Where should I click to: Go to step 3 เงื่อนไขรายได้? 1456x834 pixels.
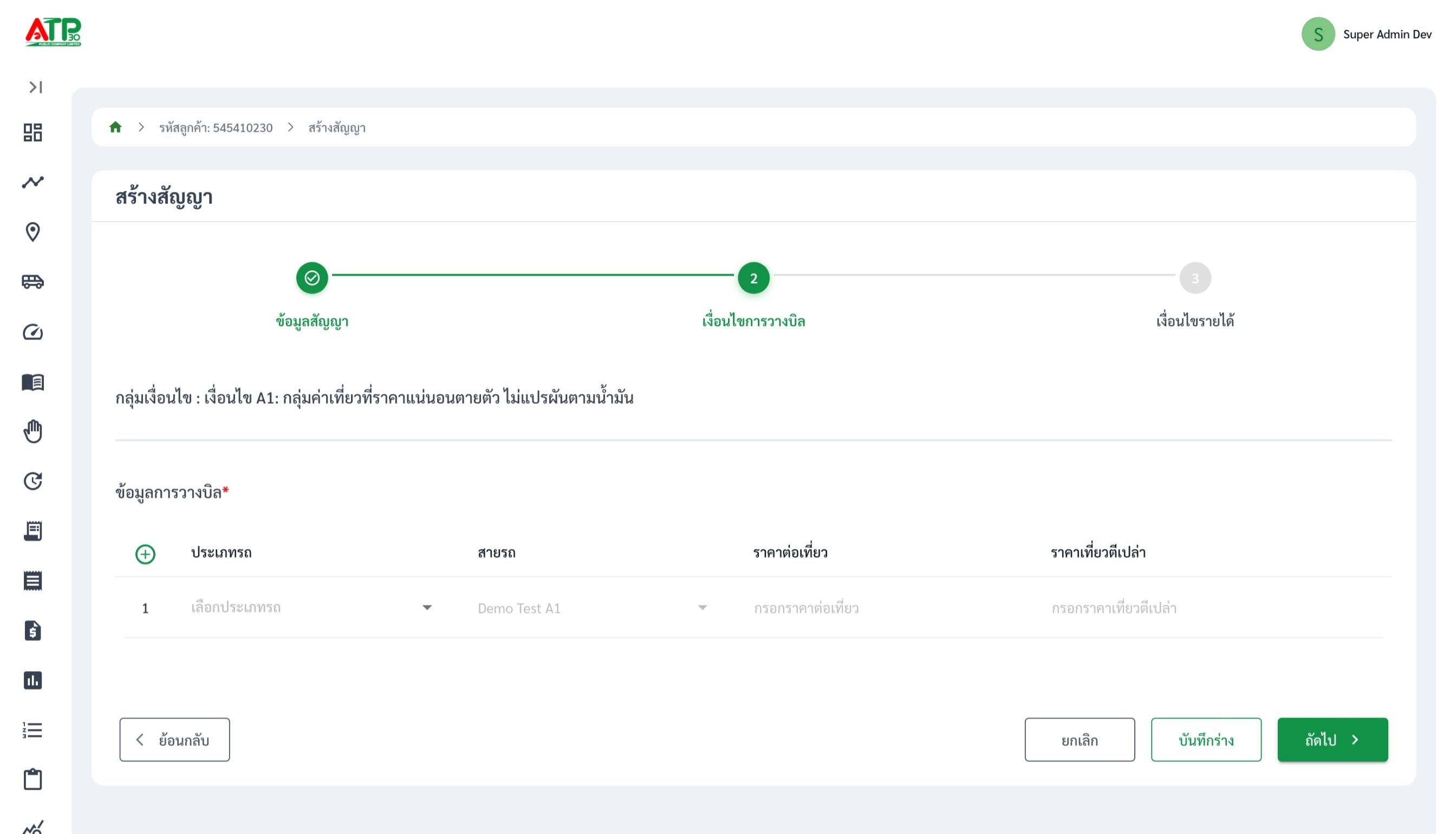pyautogui.click(x=1195, y=278)
